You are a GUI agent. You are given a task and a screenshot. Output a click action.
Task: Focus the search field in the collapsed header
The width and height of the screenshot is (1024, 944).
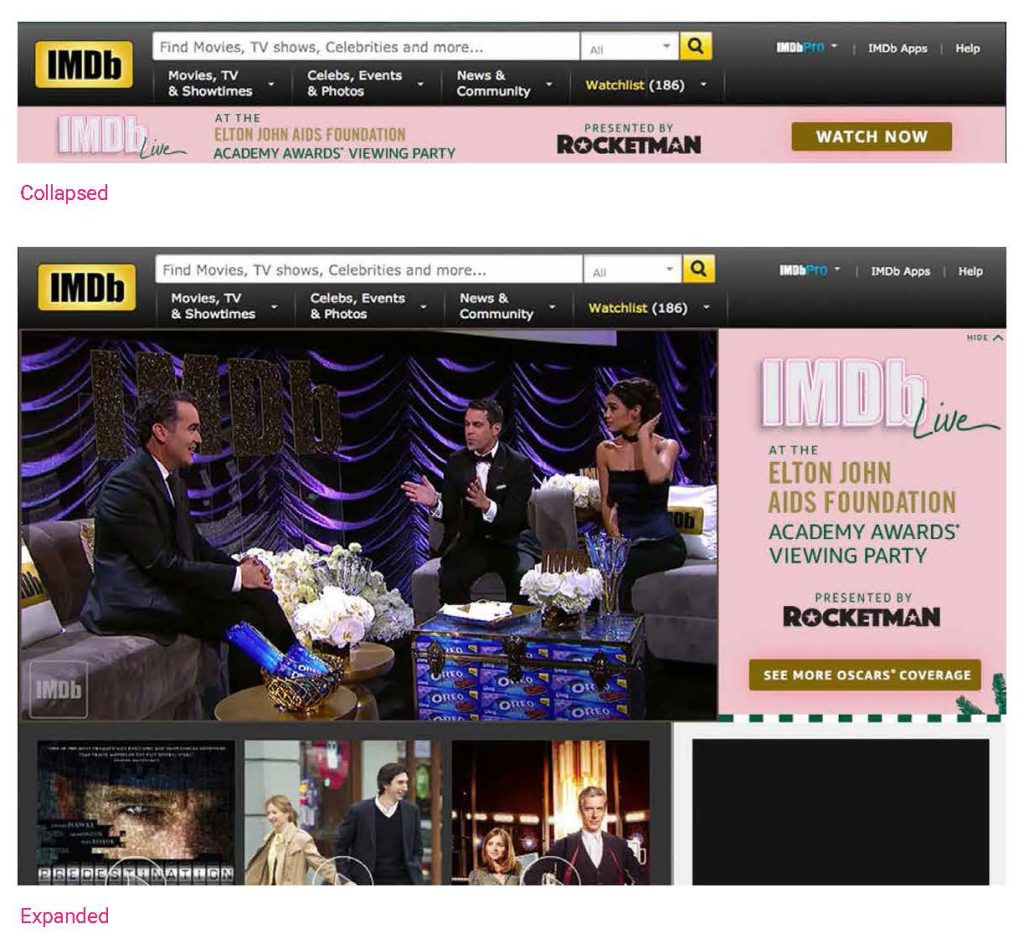pyautogui.click(x=366, y=47)
